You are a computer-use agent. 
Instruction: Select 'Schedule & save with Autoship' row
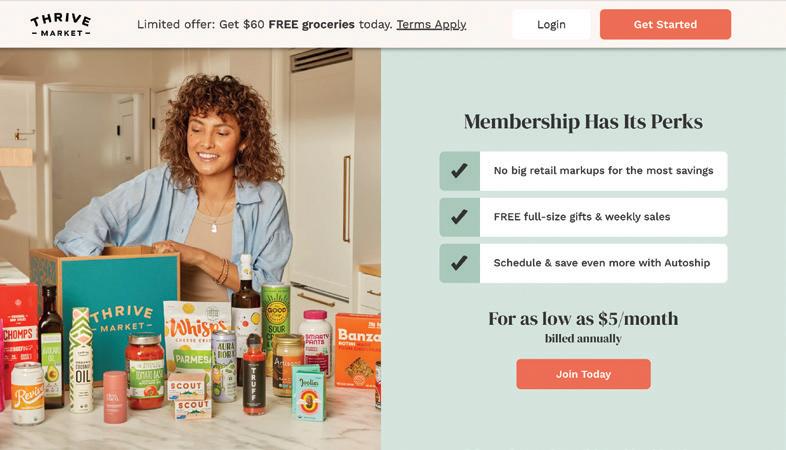[583, 263]
